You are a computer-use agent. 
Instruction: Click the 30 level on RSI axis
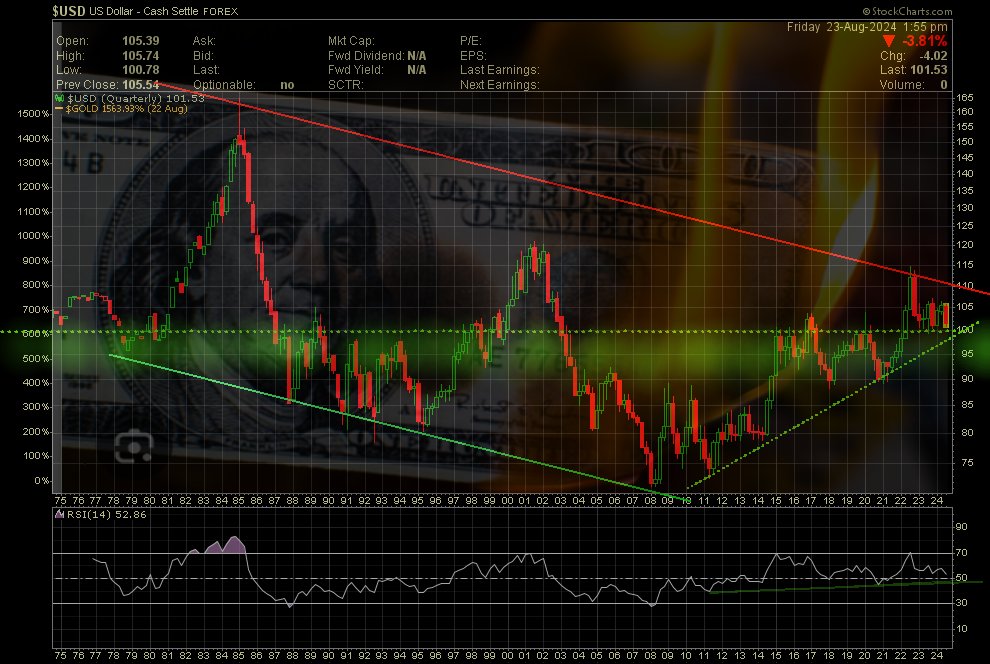click(x=962, y=603)
